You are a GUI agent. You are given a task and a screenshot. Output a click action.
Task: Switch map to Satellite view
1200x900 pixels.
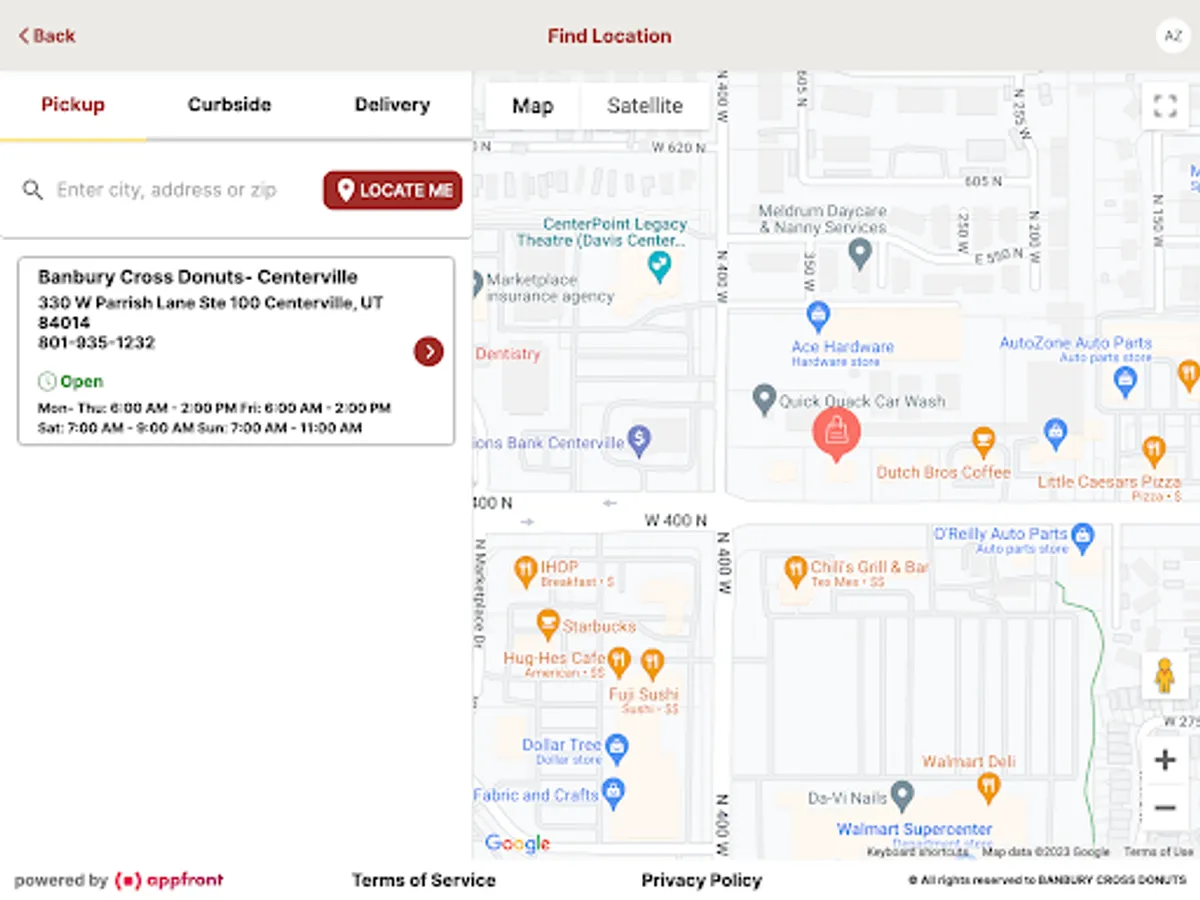(x=645, y=106)
